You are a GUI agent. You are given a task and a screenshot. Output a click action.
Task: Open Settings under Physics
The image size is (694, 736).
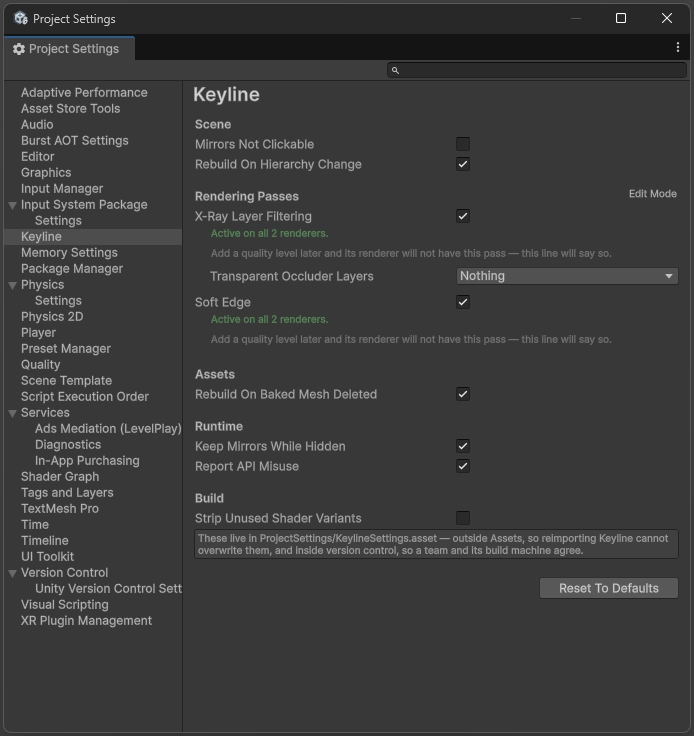[x=58, y=300]
